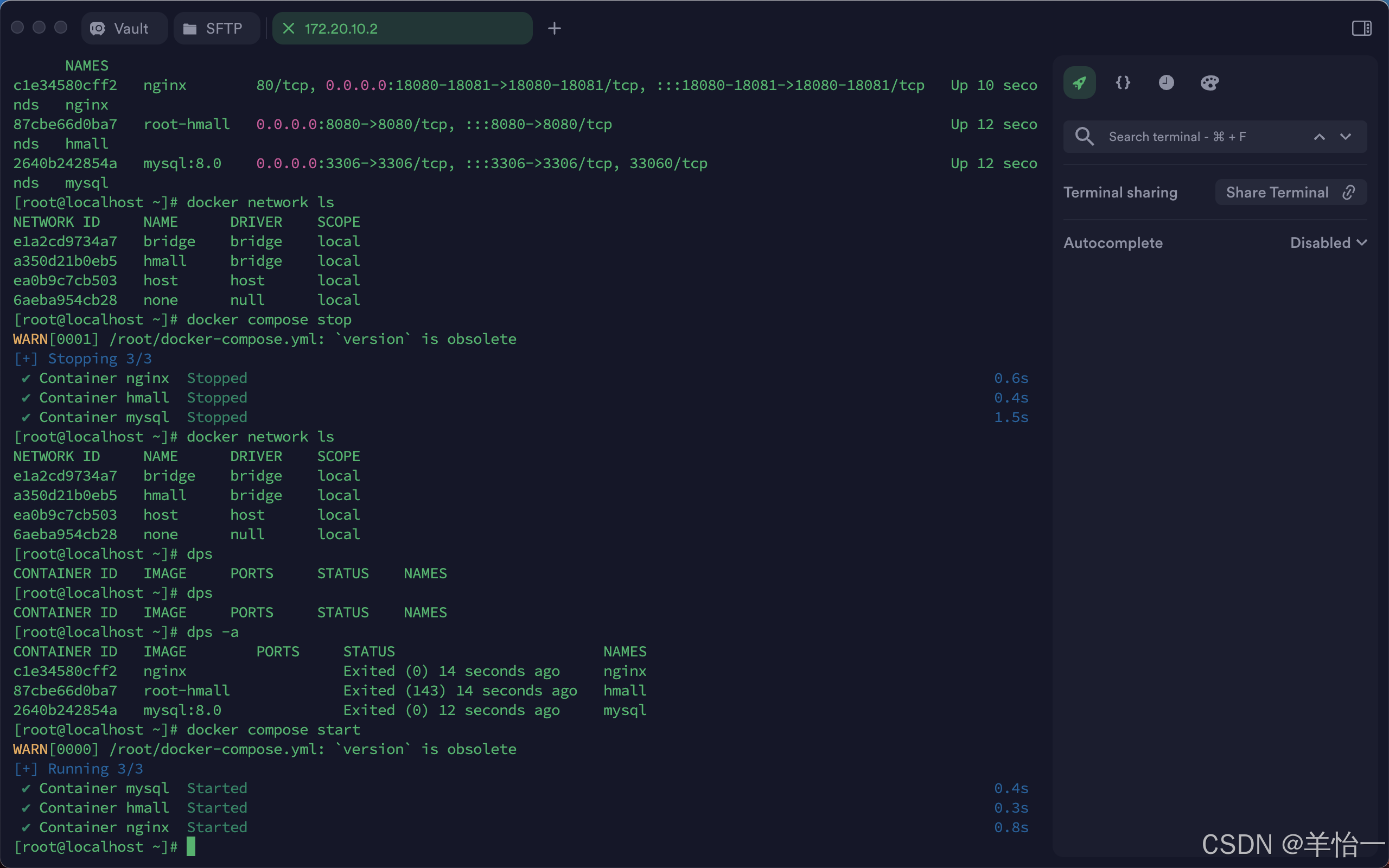Click the Share Terminal button
The width and height of the screenshot is (1389, 868).
1277,192
